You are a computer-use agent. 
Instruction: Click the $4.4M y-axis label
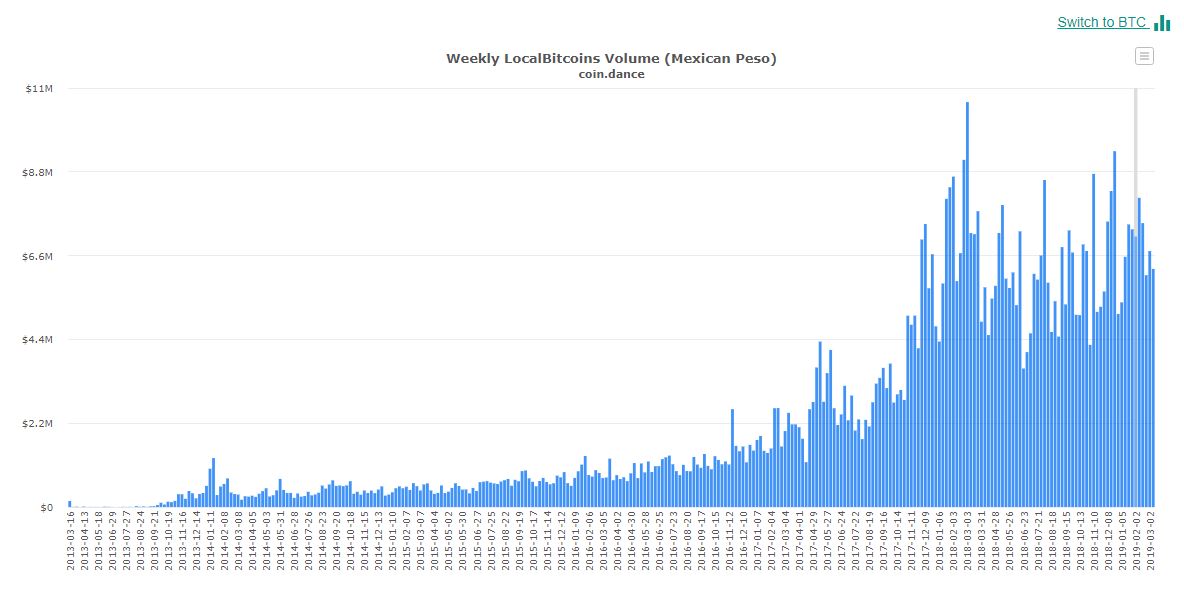(38, 340)
